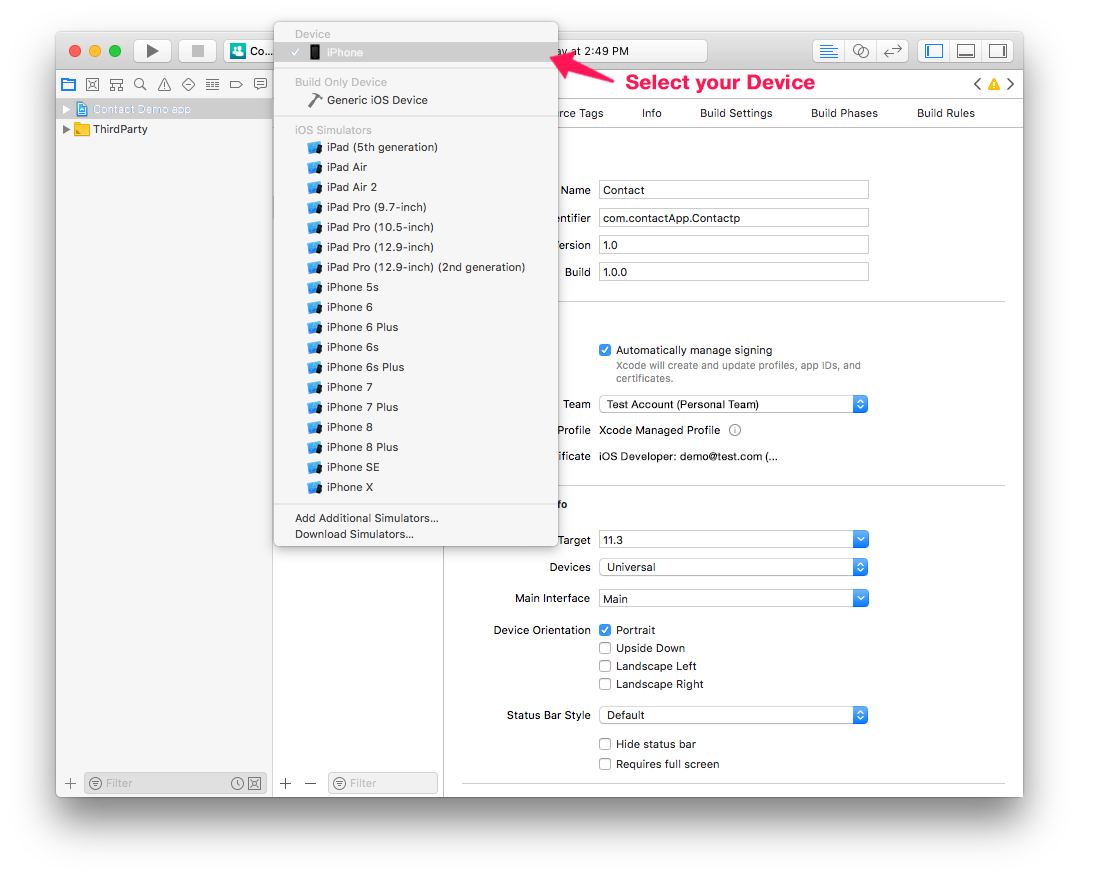Toggle Automatically manage signing
The image size is (1106, 877).
click(604, 350)
